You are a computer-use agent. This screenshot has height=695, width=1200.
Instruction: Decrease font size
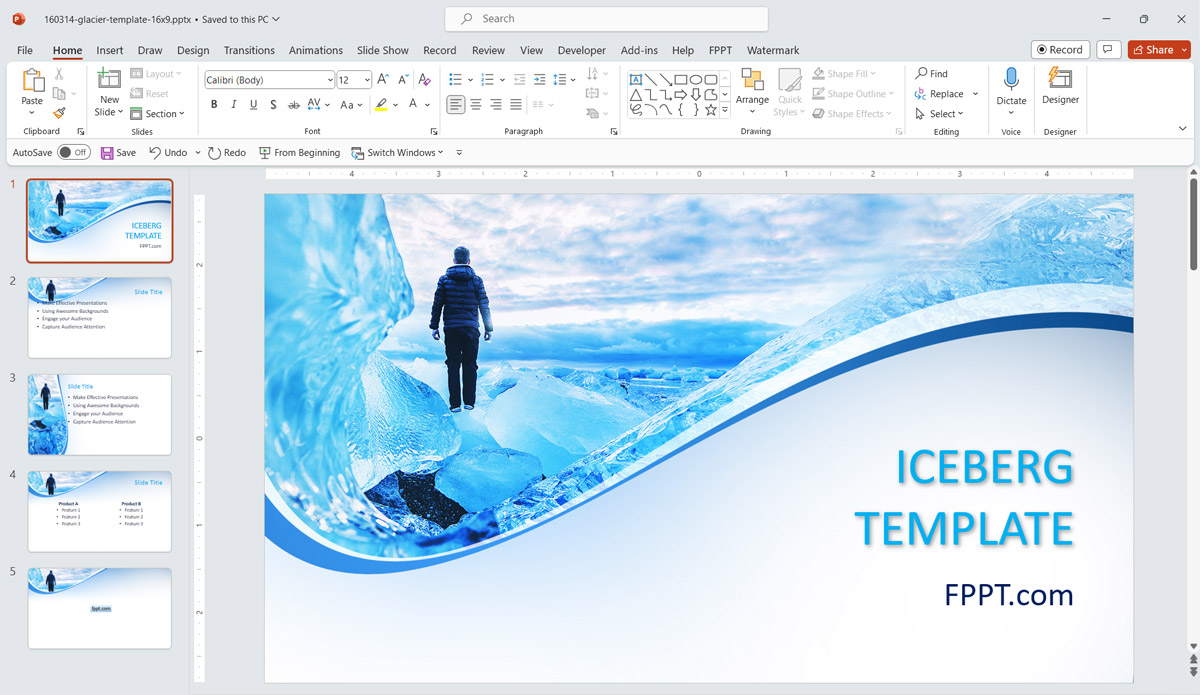[x=404, y=79]
